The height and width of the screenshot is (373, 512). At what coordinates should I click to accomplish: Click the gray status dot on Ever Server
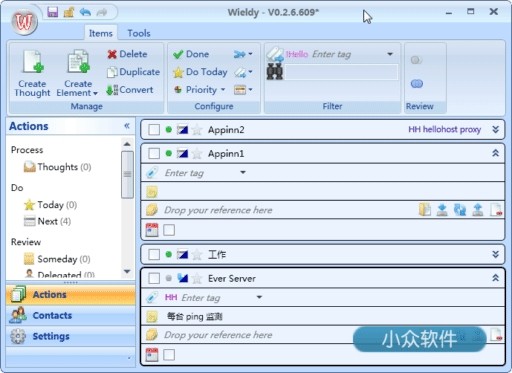point(169,278)
